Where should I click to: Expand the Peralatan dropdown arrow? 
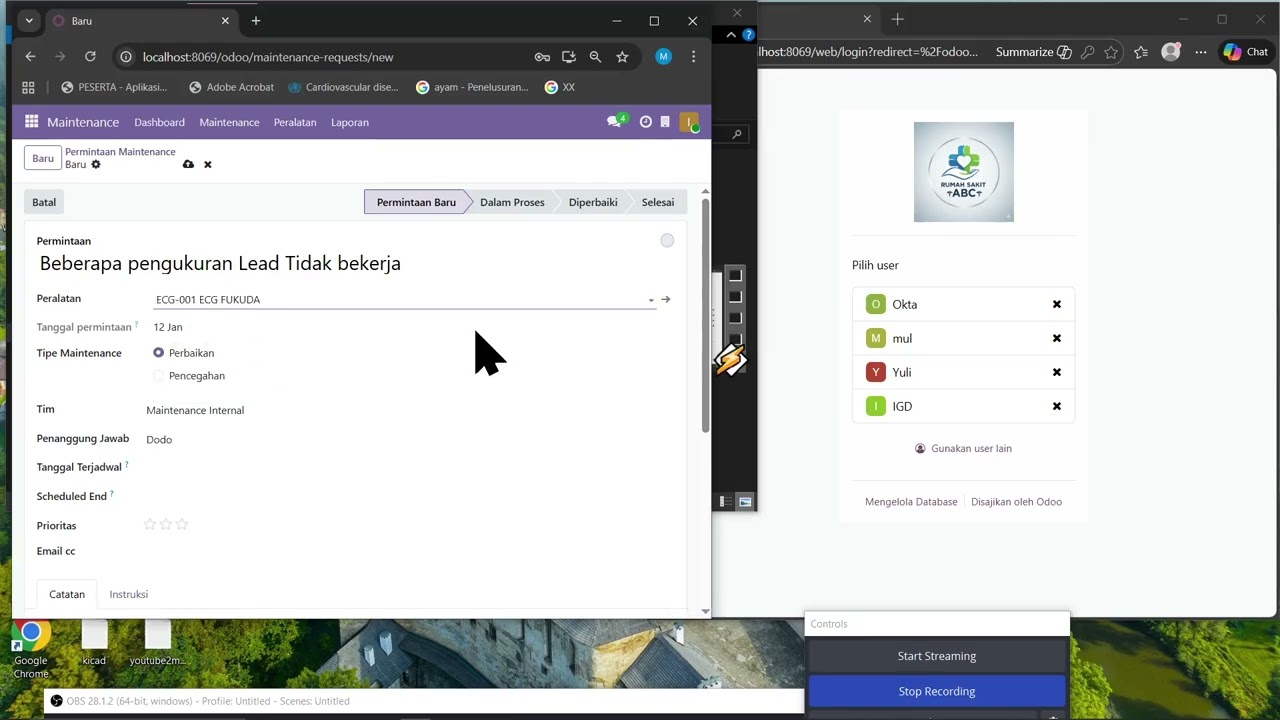(x=651, y=300)
